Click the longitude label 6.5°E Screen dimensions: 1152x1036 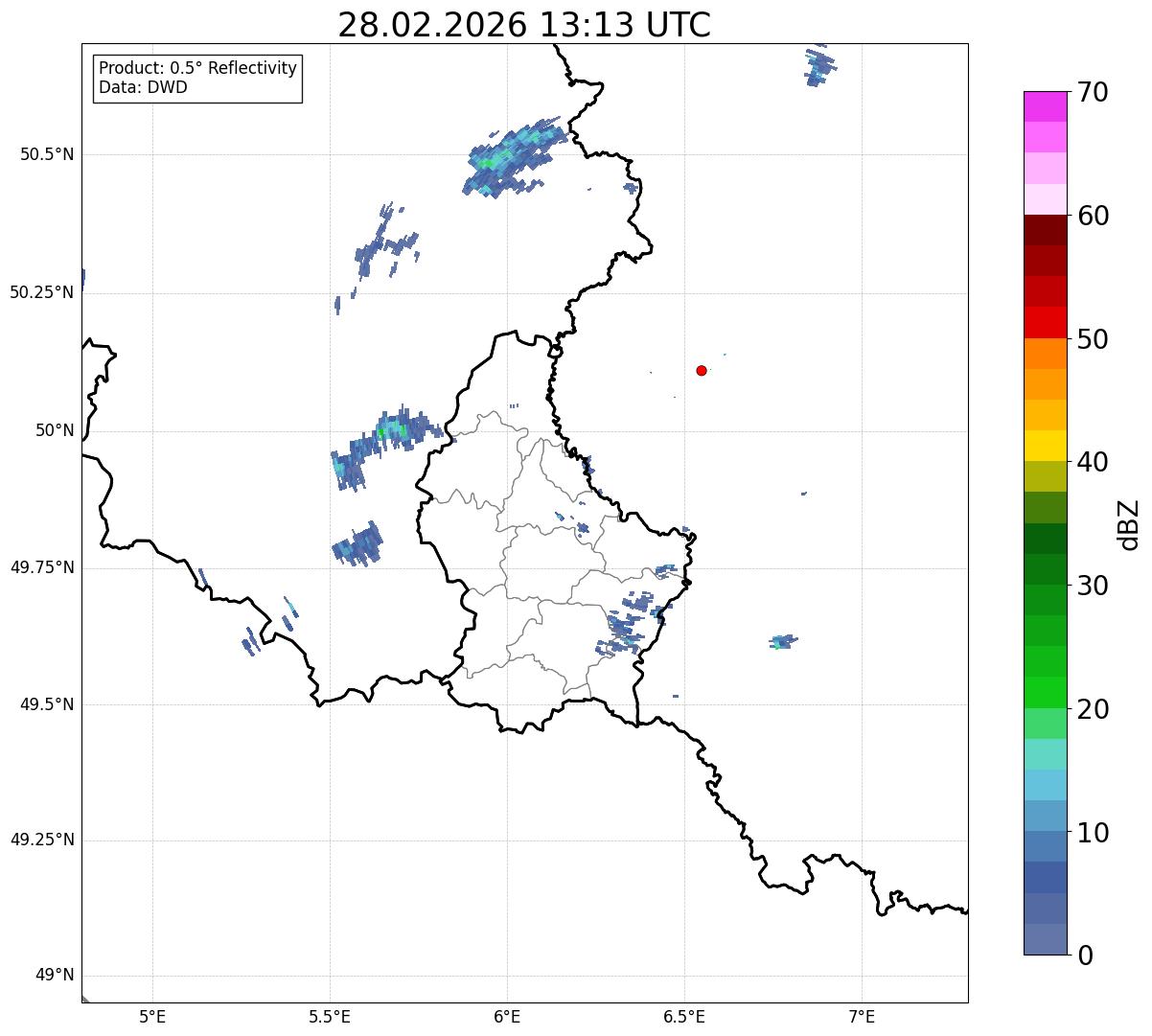684,1016
